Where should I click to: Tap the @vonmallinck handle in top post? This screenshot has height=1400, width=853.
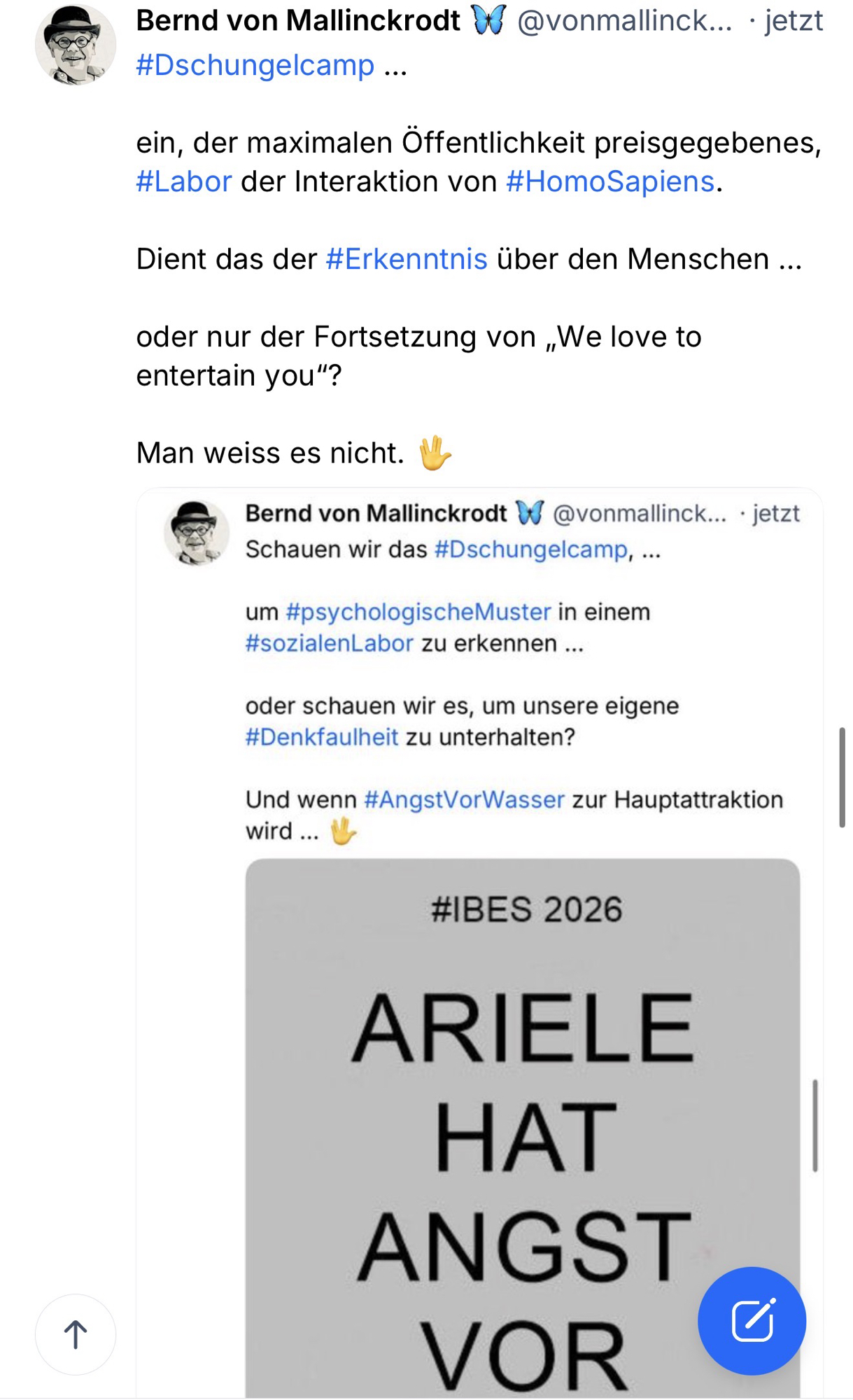point(624,21)
